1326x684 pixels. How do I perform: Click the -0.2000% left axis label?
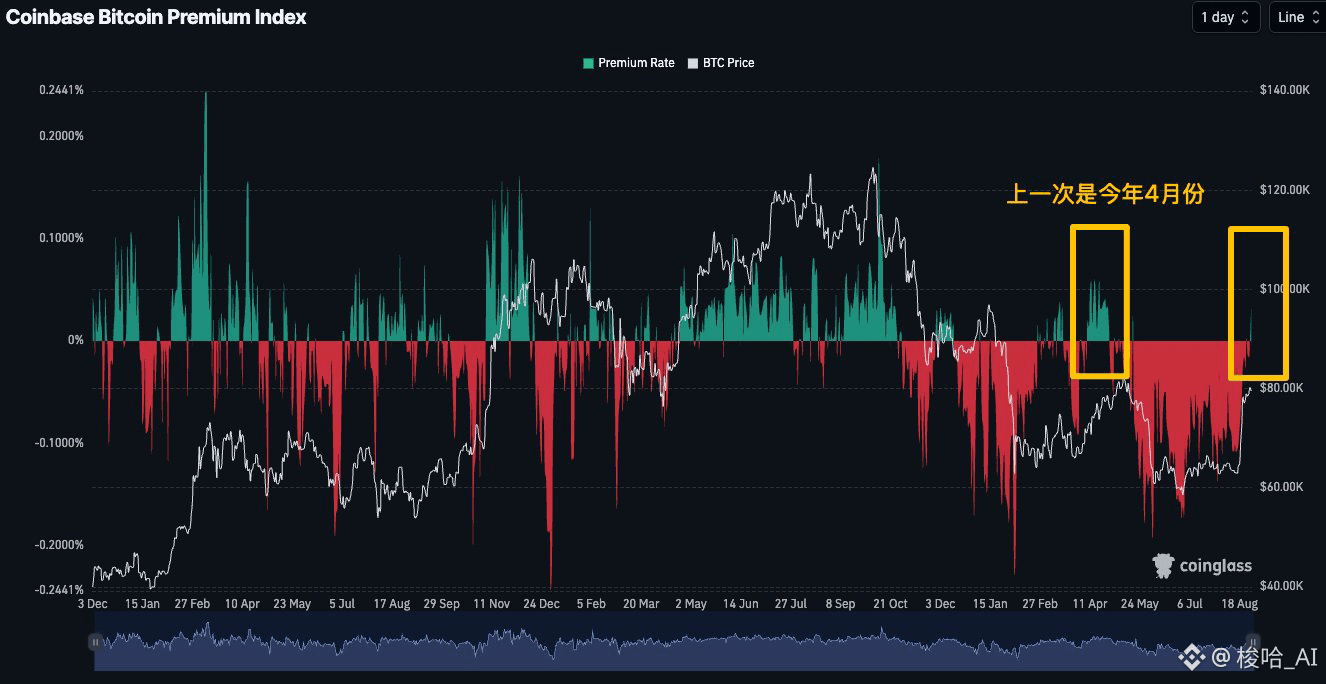[60, 545]
